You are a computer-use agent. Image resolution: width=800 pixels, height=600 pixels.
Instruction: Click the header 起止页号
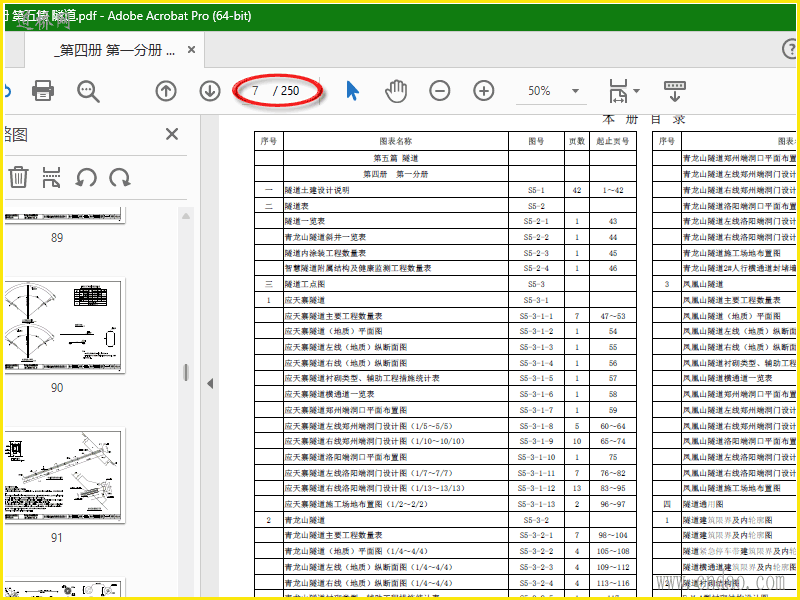pos(613,141)
